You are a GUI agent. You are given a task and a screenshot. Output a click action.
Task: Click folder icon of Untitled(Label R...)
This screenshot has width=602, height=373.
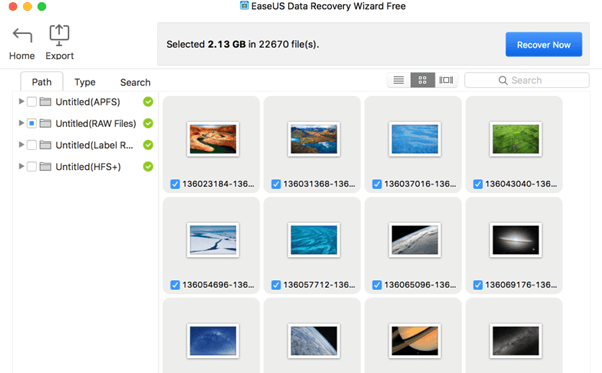tap(45, 145)
